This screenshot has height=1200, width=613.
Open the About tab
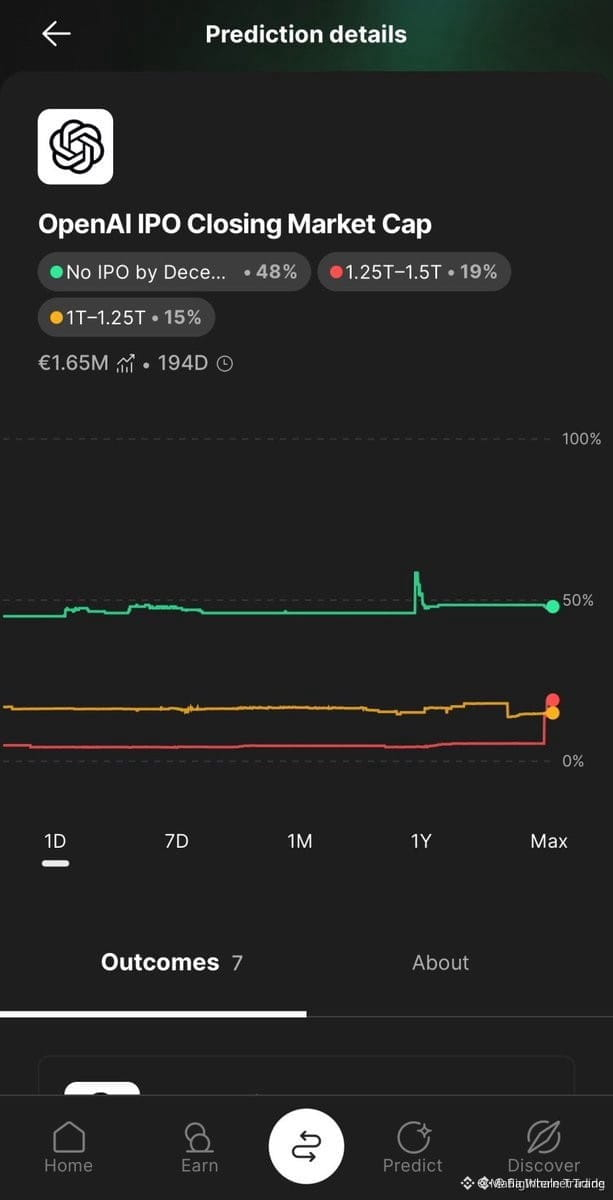pos(440,962)
